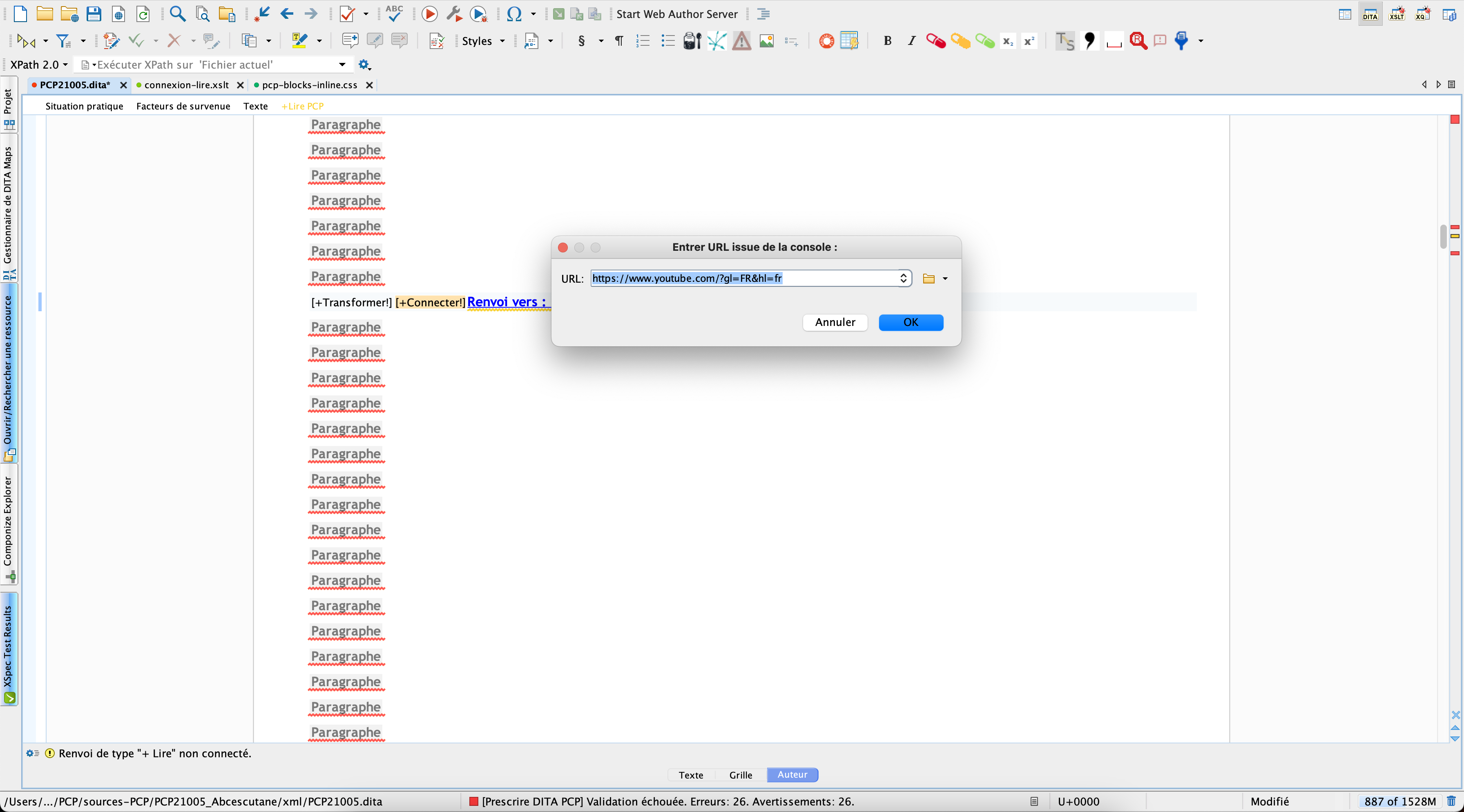
Task: Click the Reload document icon
Action: (143, 13)
